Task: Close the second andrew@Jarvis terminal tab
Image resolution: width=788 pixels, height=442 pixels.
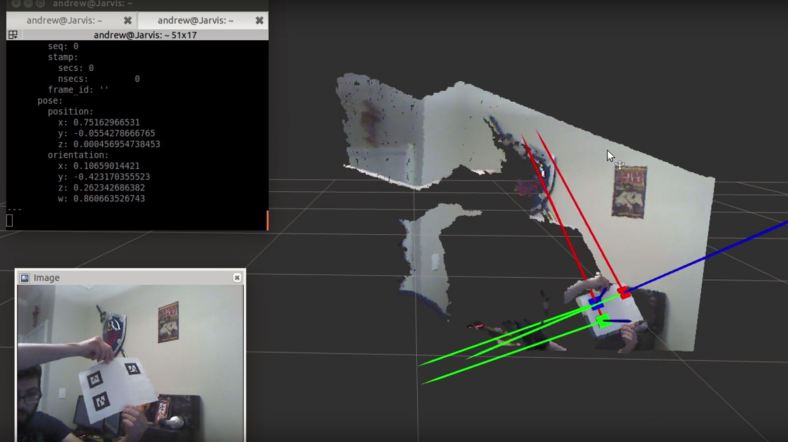Action: (x=260, y=19)
